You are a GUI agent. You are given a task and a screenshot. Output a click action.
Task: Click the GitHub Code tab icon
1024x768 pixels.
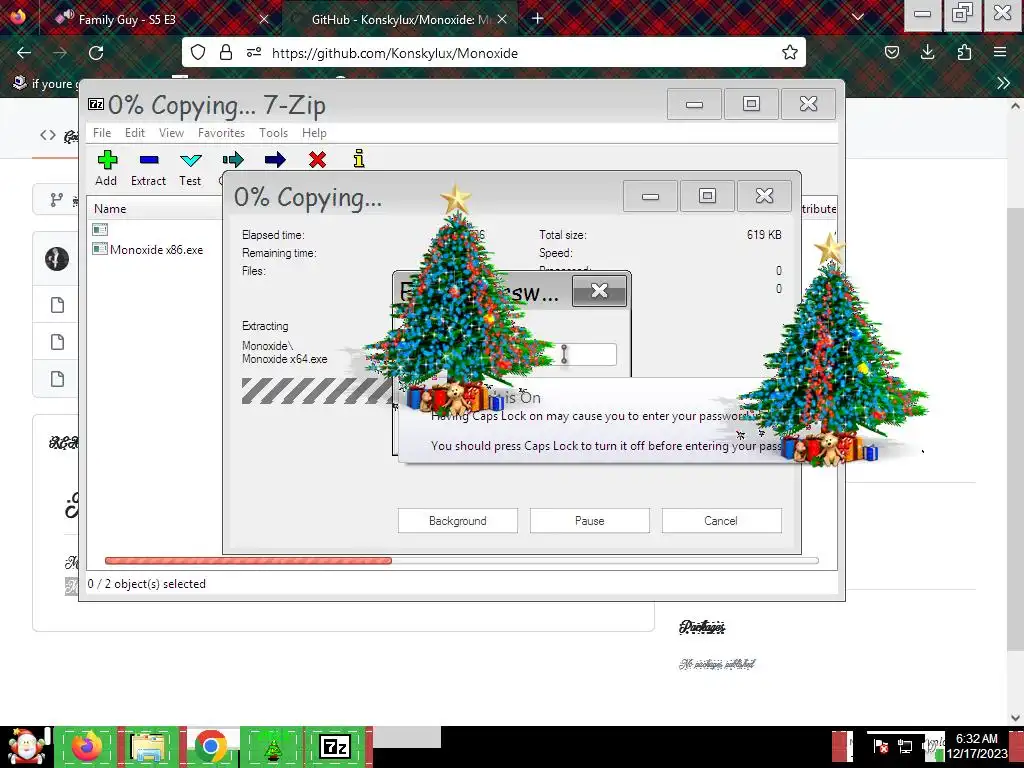48,135
